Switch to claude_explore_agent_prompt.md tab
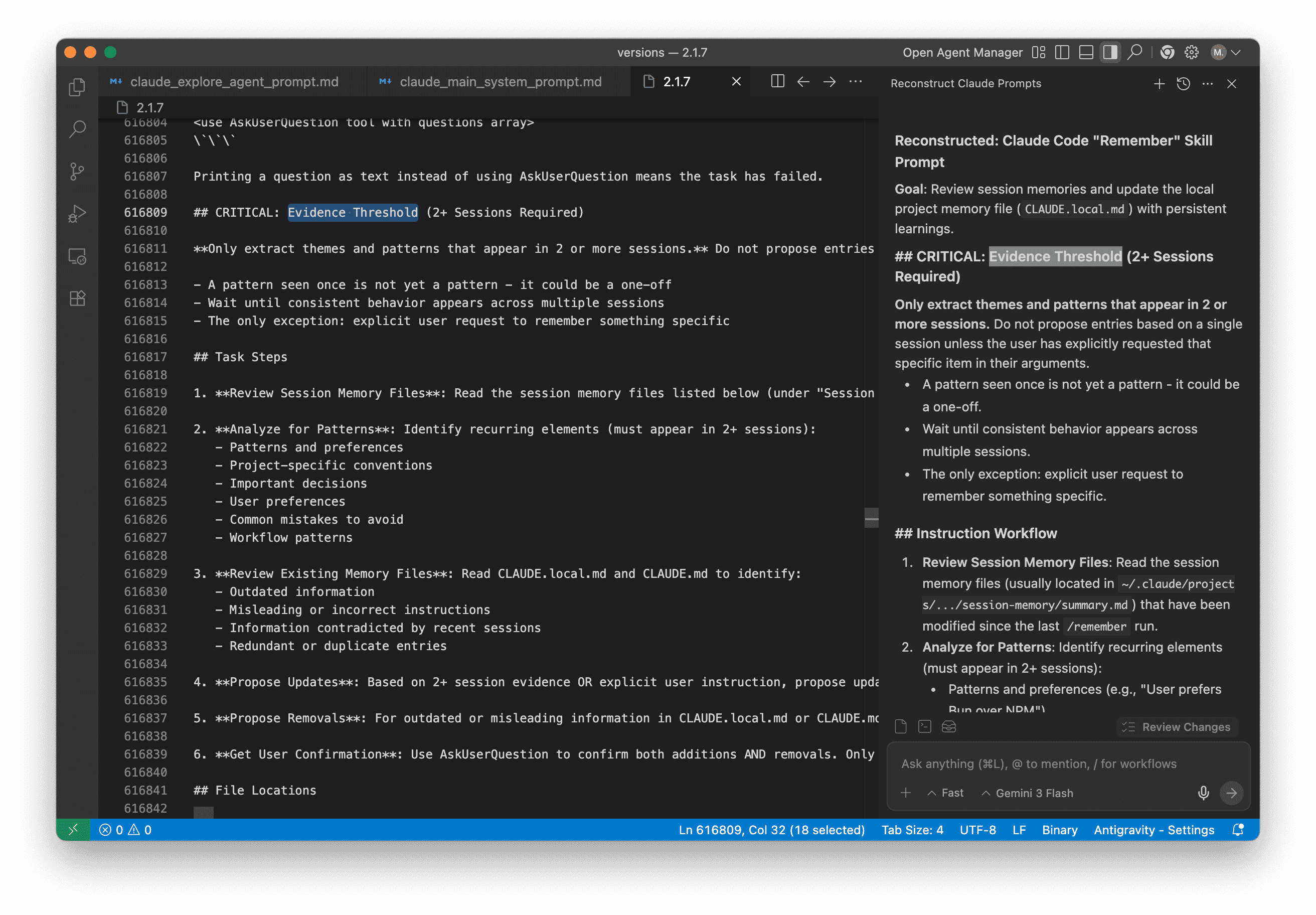 [234, 82]
